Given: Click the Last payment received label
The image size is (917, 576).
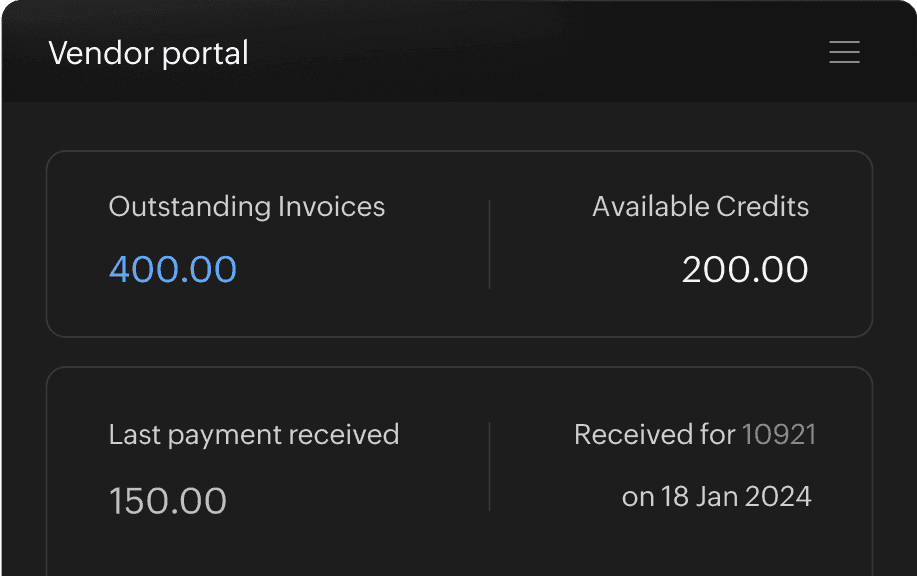Looking at the screenshot, I should point(253,435).
